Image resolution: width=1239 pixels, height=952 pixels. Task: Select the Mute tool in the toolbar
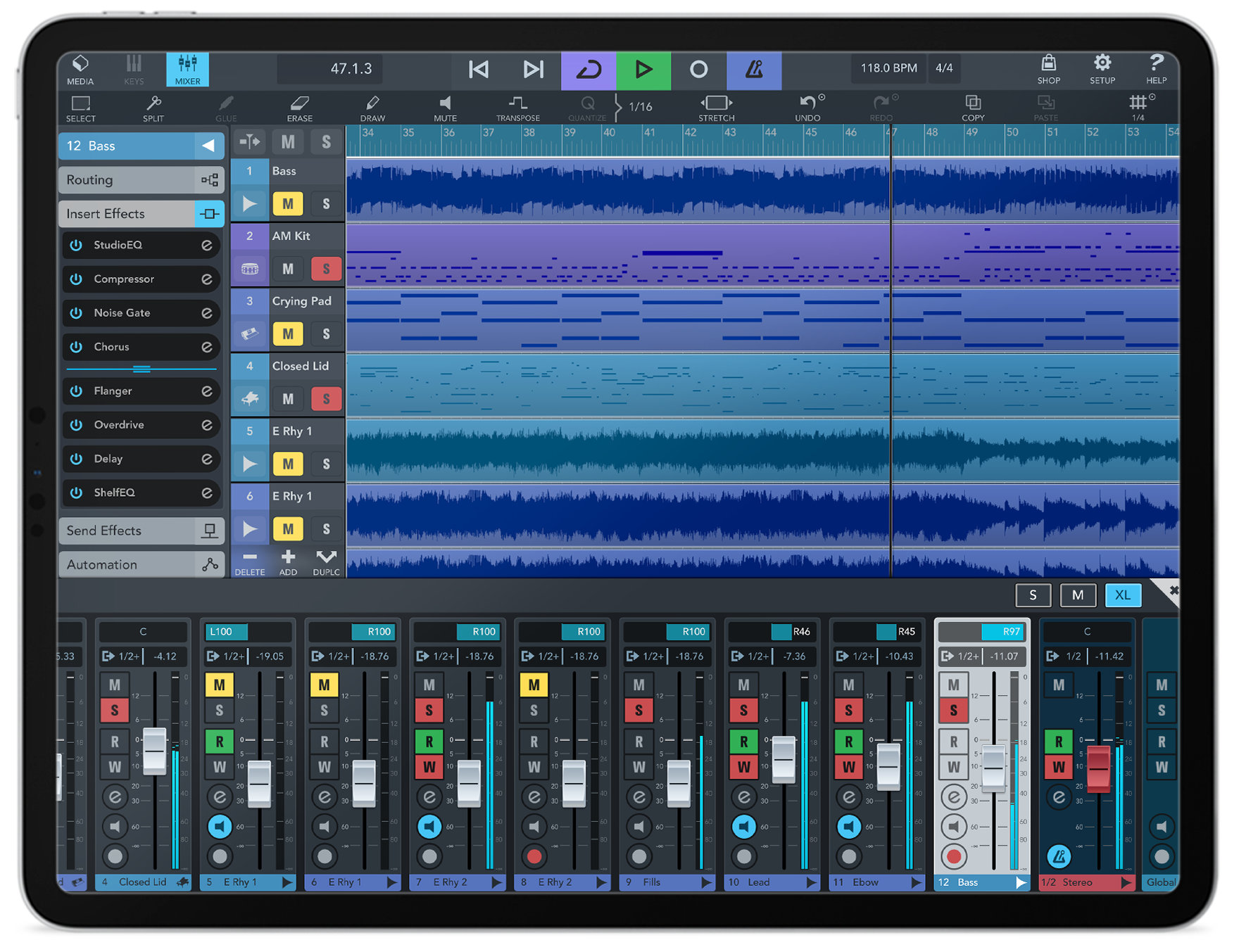[445, 107]
